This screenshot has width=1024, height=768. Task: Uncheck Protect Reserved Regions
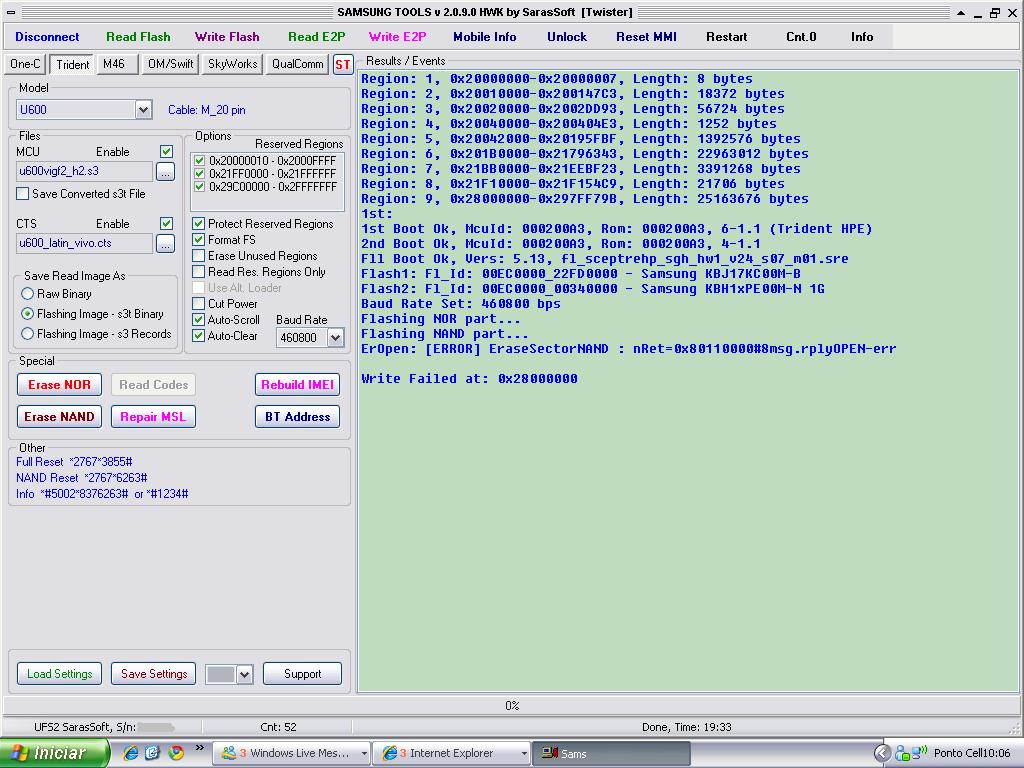(199, 224)
